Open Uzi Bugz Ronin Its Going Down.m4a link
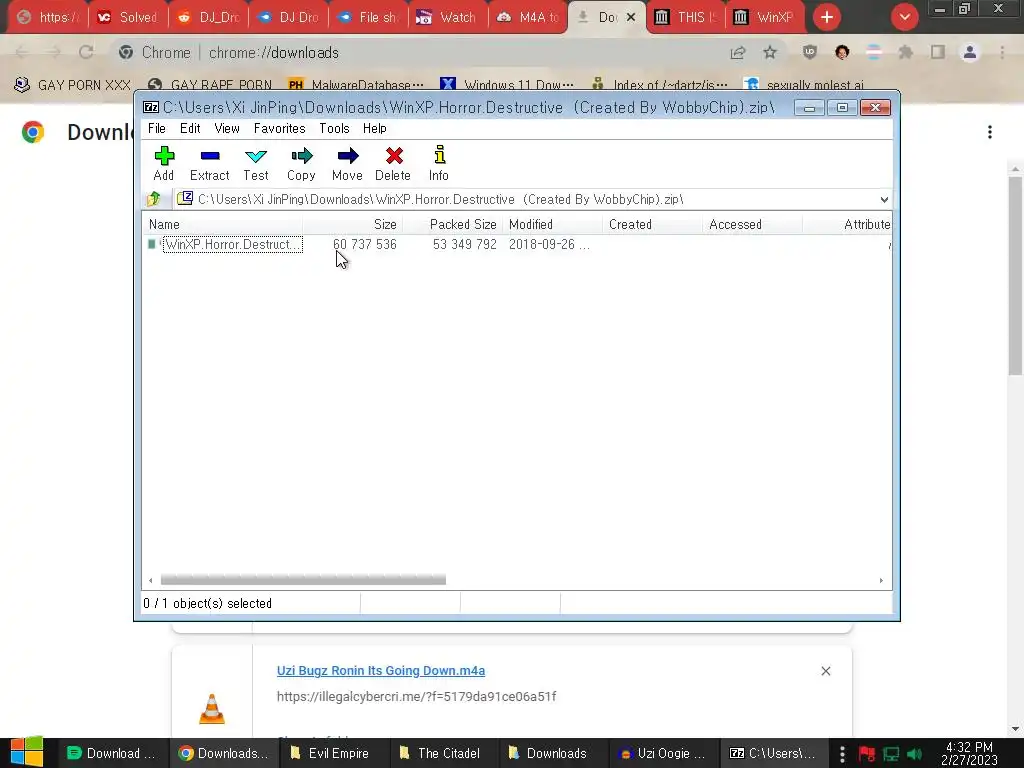 [381, 671]
